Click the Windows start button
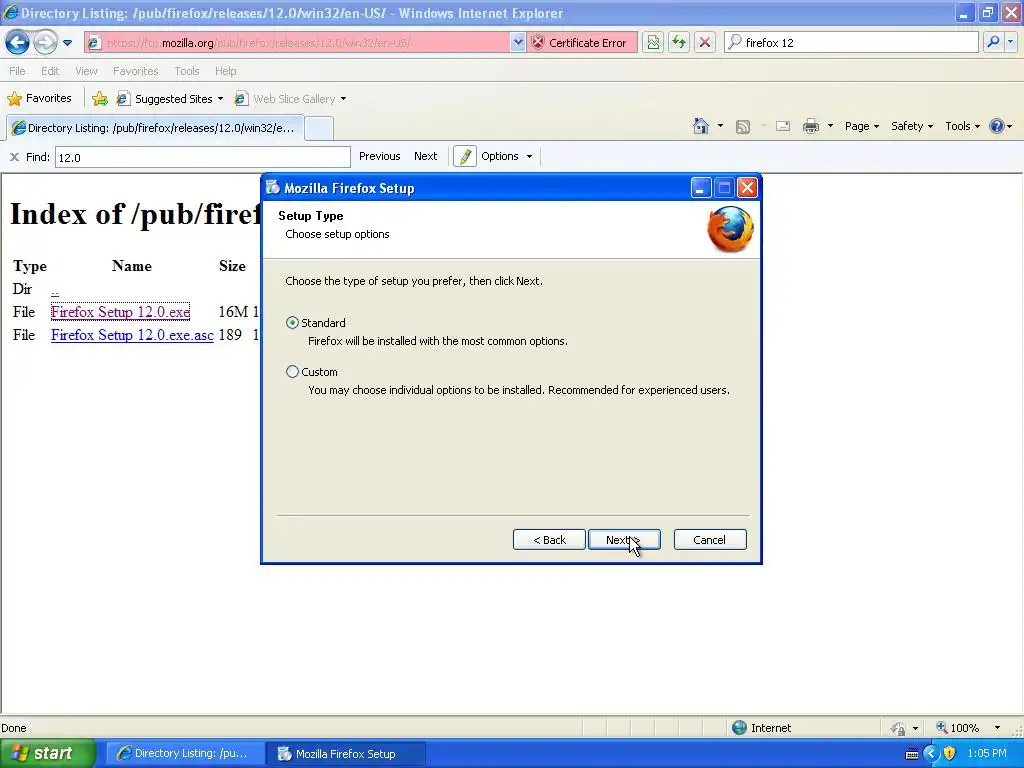This screenshot has width=1024, height=768. click(x=47, y=753)
